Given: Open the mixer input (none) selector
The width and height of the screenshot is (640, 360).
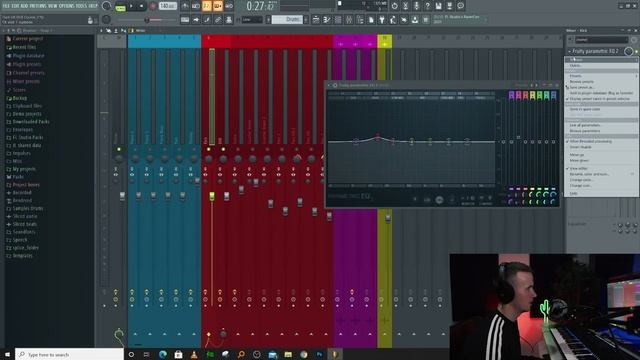Looking at the screenshot, I should coord(601,40).
